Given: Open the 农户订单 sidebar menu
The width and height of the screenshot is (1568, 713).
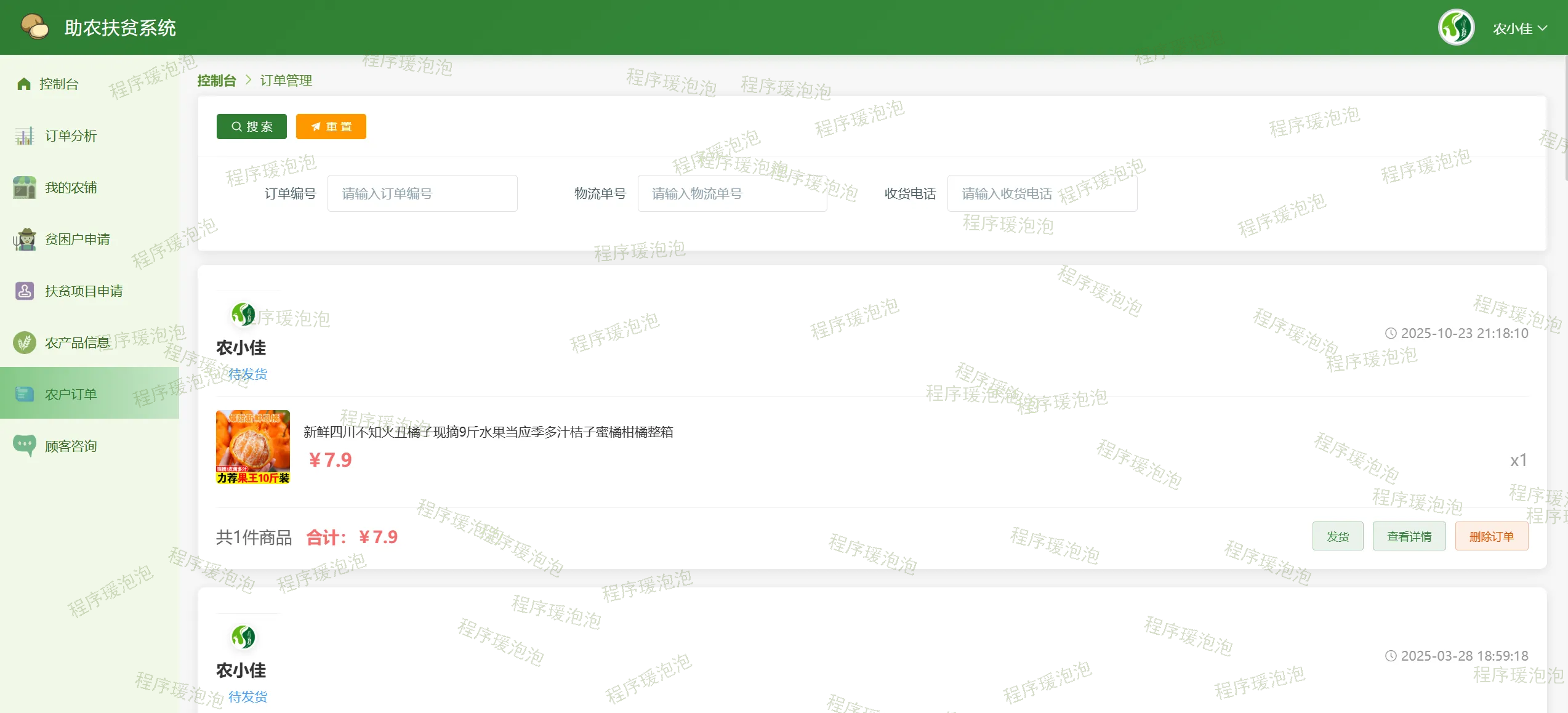Looking at the screenshot, I should pos(71,394).
